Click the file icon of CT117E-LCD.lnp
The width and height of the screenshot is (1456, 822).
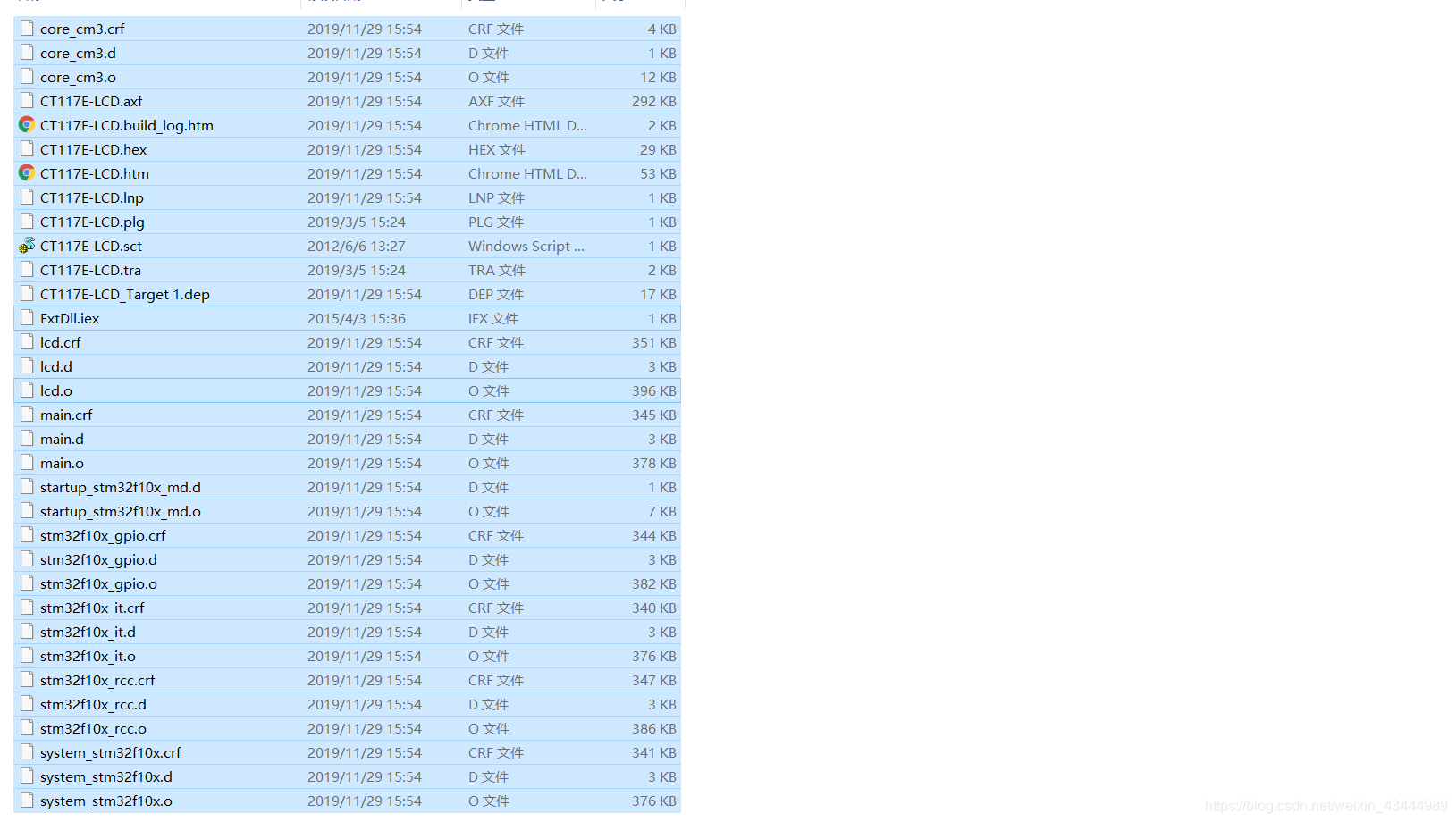point(27,197)
